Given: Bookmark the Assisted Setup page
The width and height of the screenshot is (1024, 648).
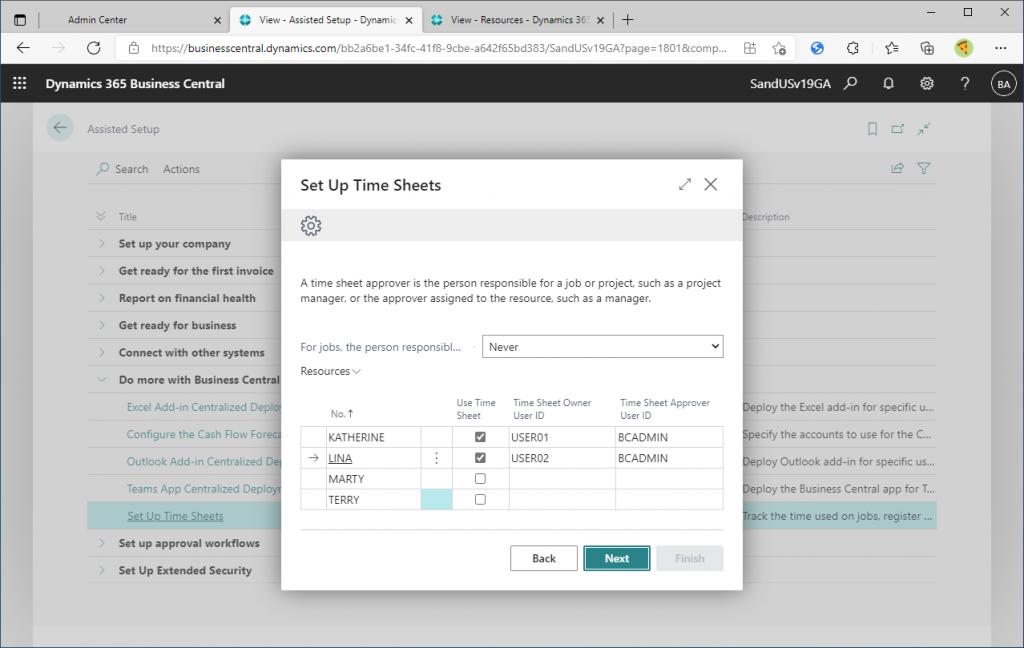Looking at the screenshot, I should (872, 129).
